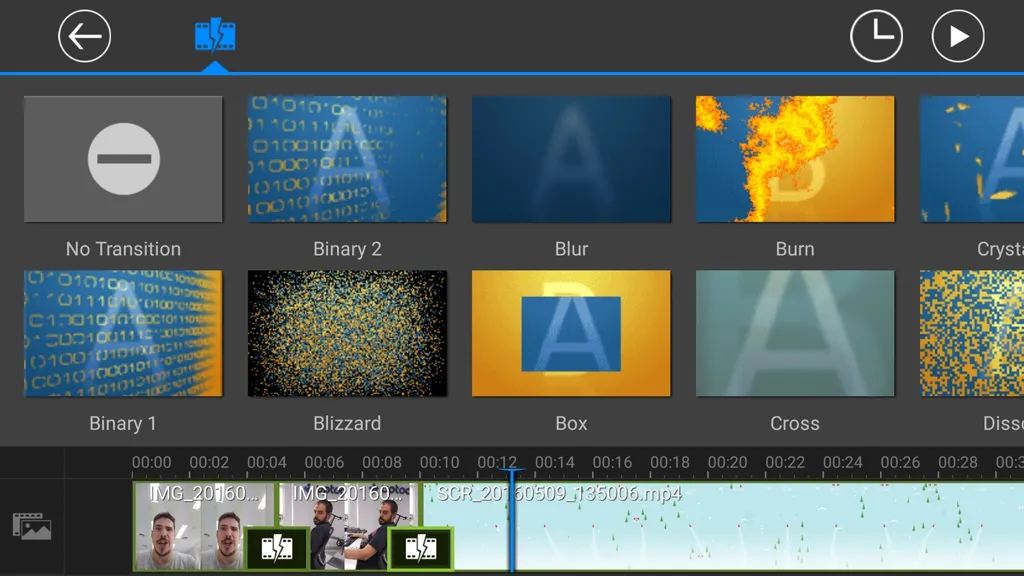Jump to 00:16 on the timeline ruler

pos(613,462)
